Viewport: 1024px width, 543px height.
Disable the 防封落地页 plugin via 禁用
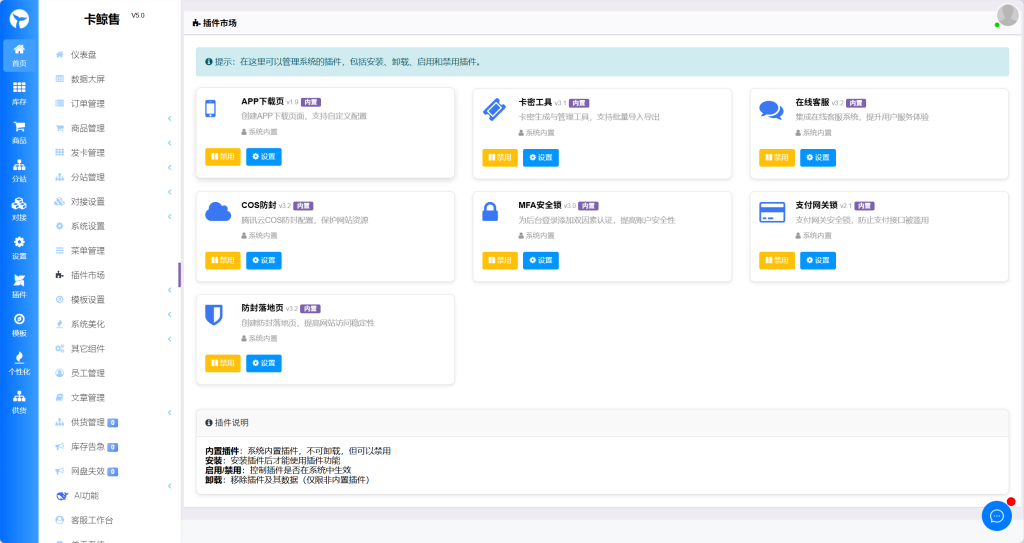point(223,363)
